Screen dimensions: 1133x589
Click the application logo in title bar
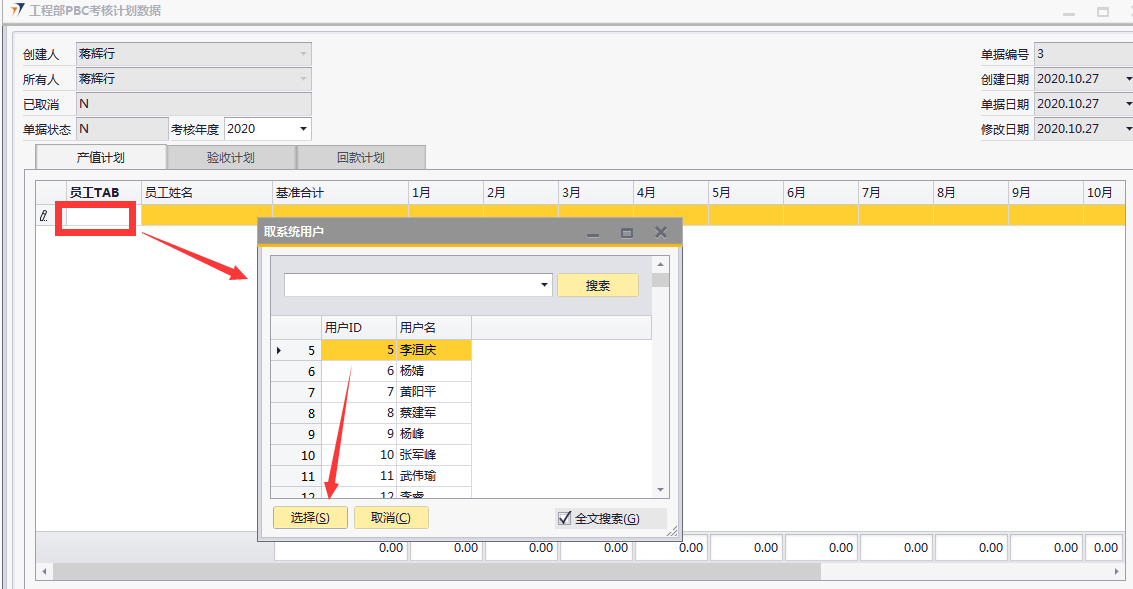pos(17,10)
